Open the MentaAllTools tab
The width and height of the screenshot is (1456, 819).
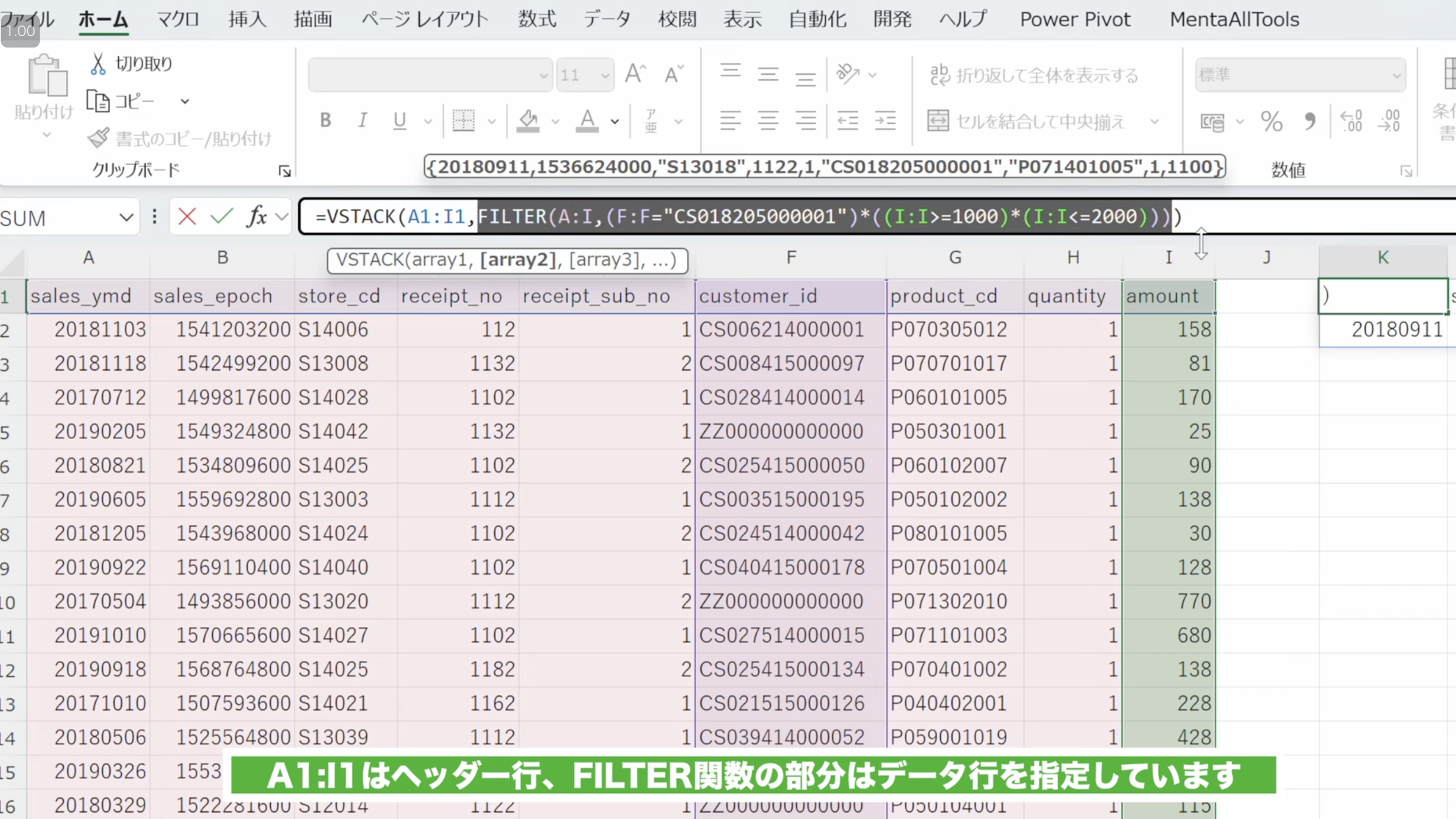point(1234,20)
